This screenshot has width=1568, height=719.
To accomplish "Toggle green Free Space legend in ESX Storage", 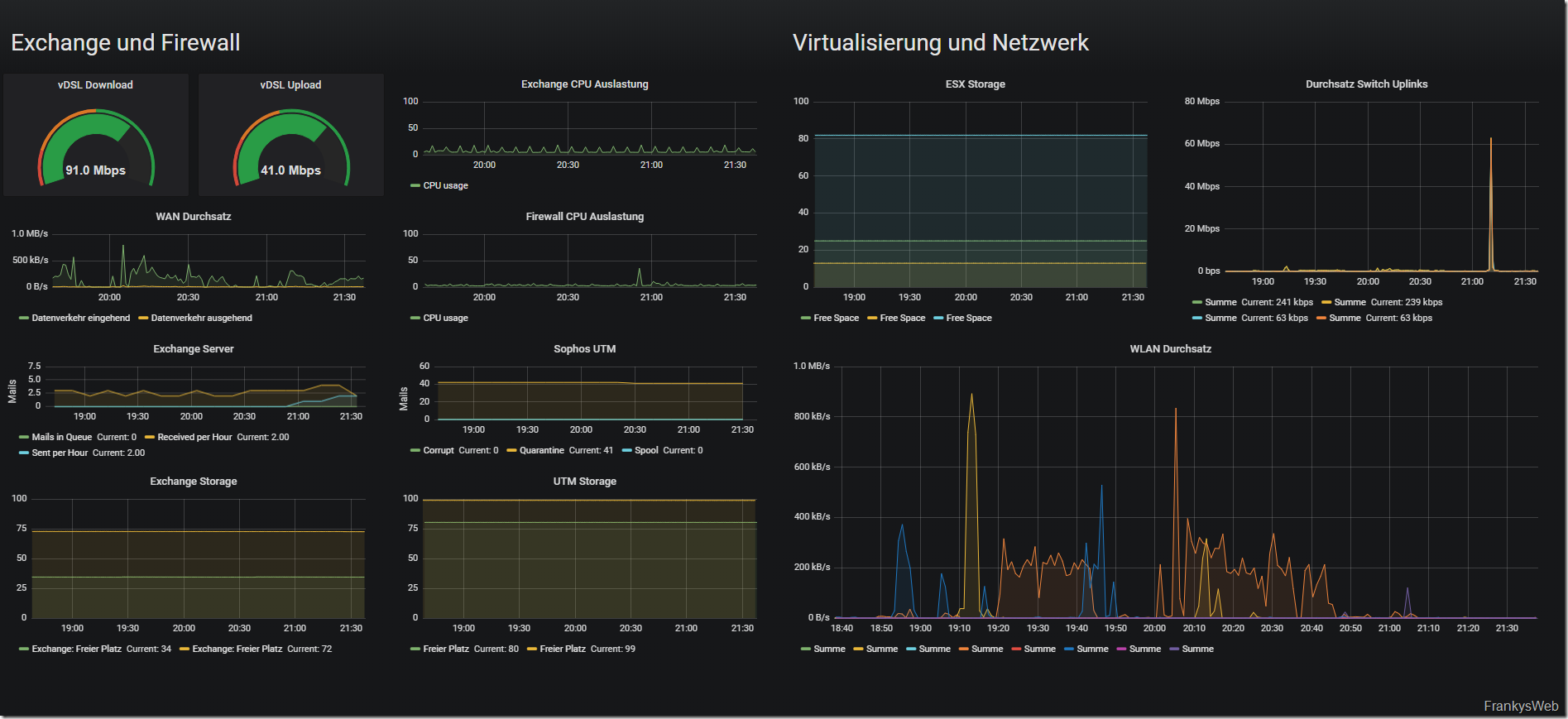I will 836,318.
